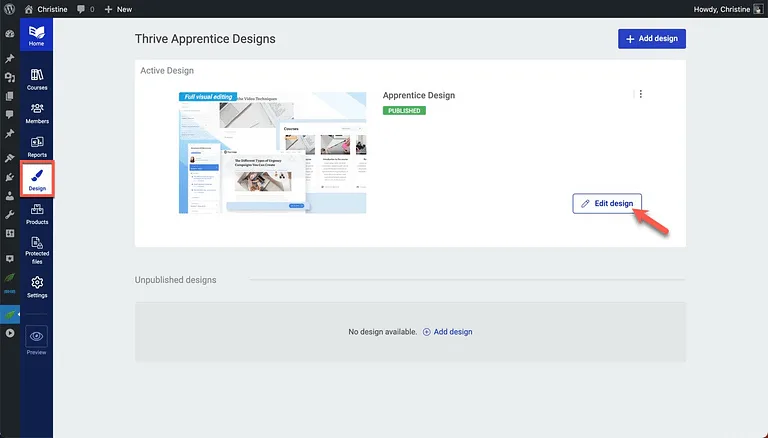Open the Thrive Apprentice Home section
Image resolution: width=768 pixels, height=438 pixels.
point(36,35)
